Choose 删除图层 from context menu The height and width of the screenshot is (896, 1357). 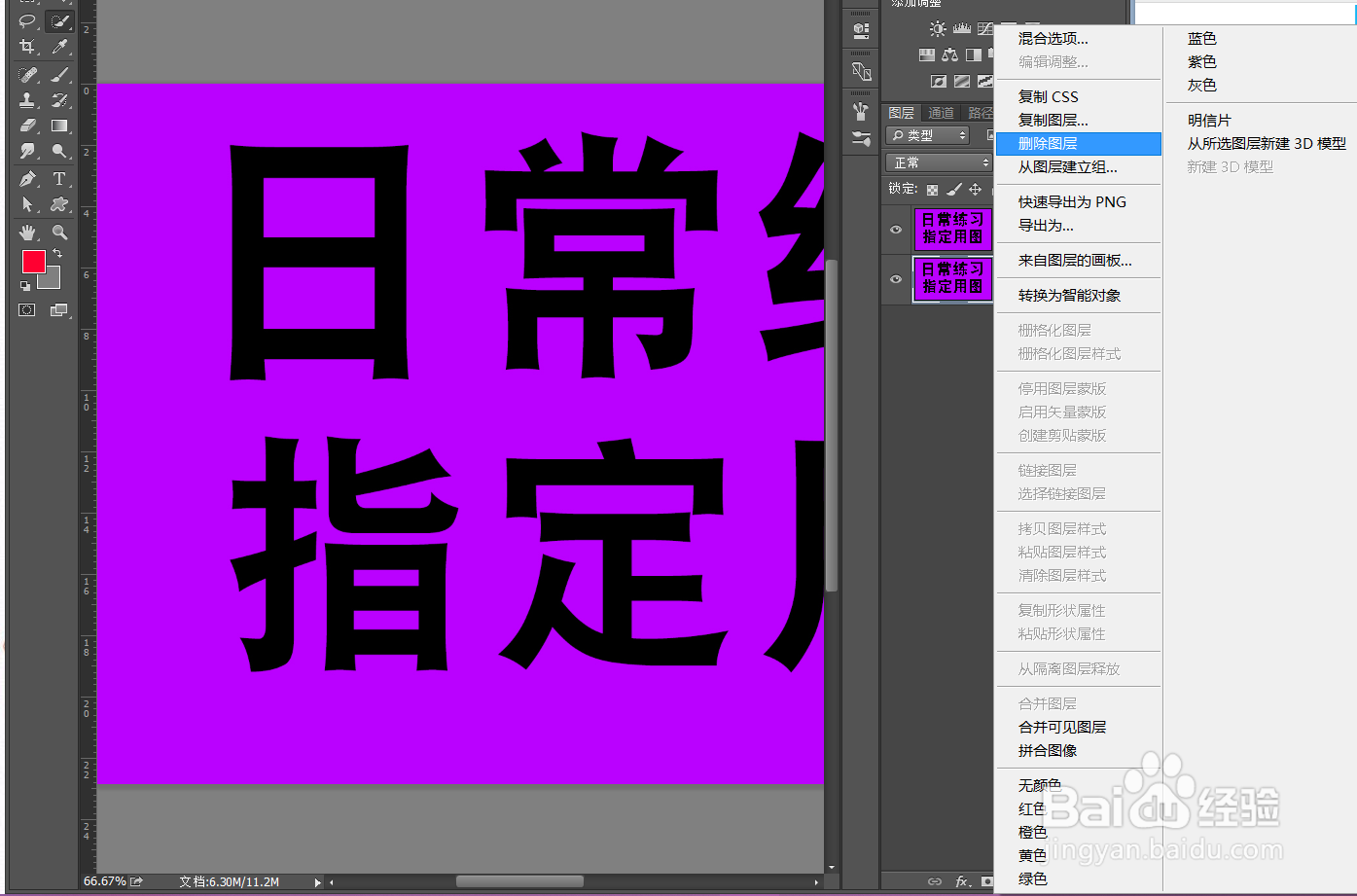click(x=1079, y=143)
